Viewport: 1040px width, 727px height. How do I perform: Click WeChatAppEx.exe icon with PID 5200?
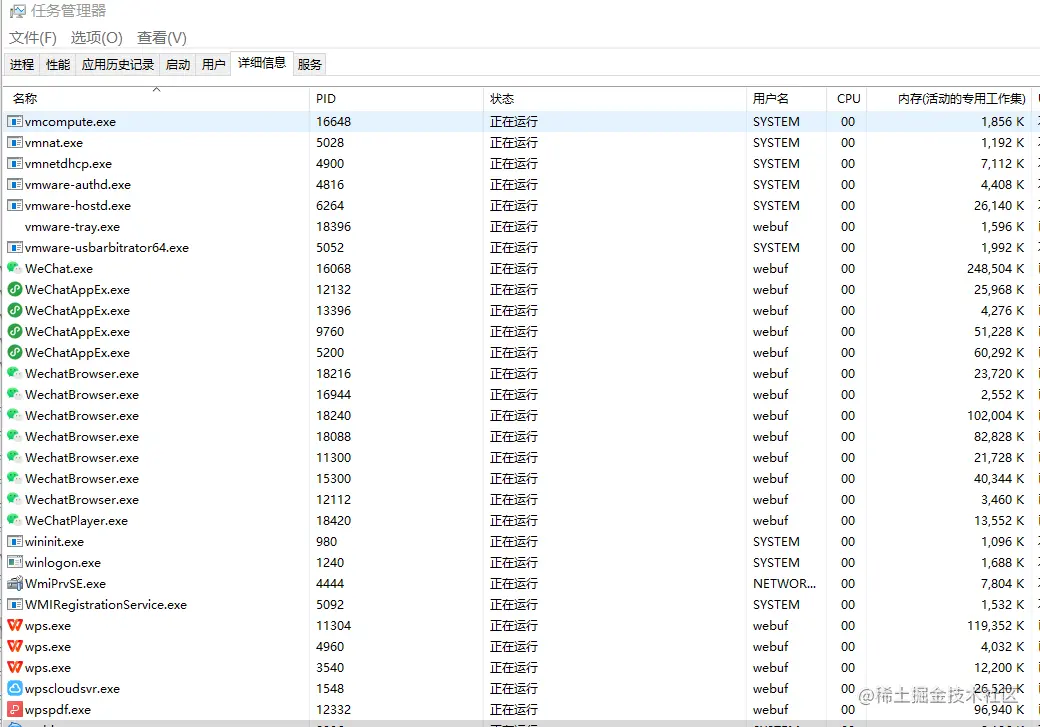pos(15,353)
